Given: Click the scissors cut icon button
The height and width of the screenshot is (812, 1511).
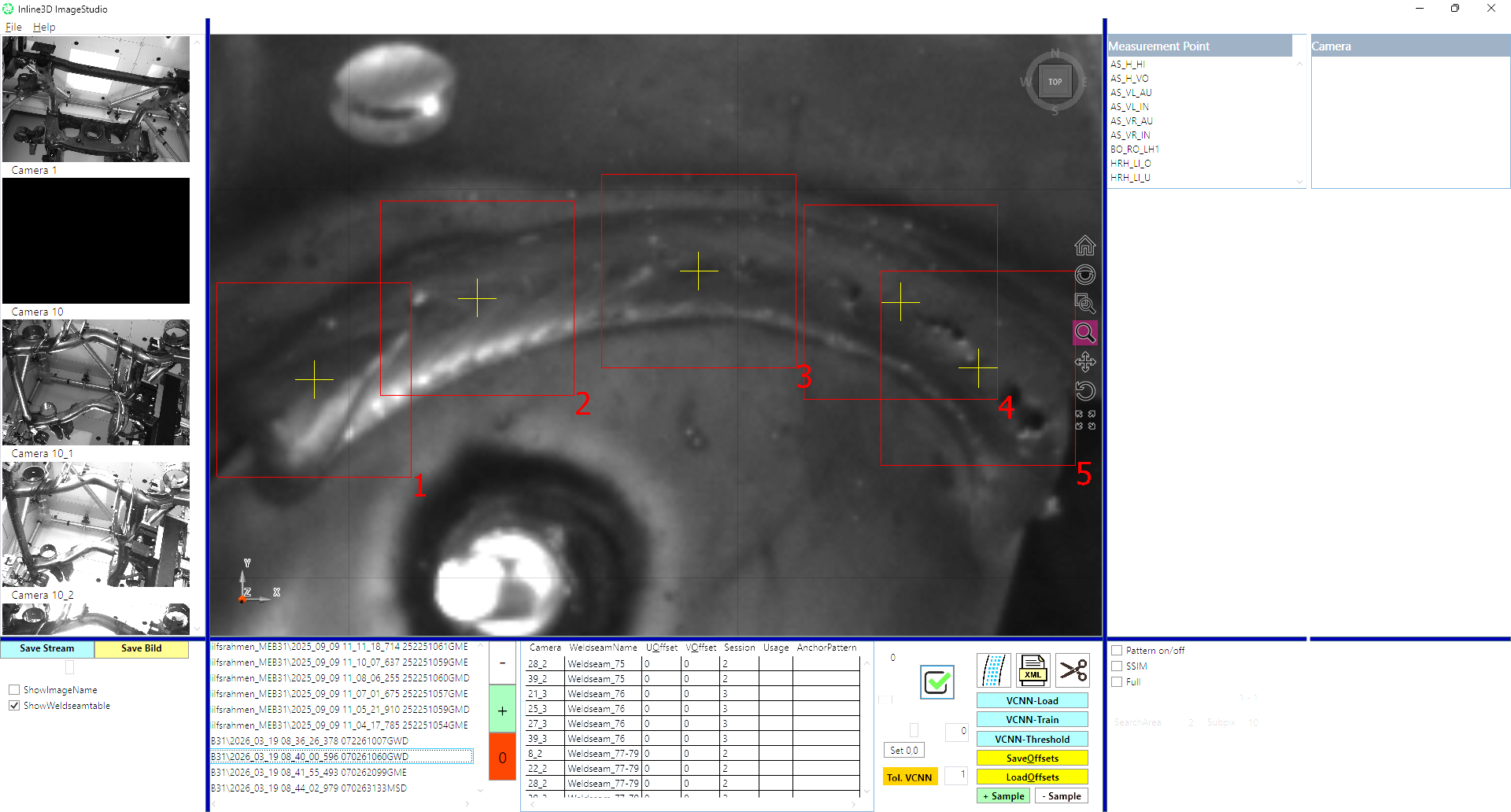Looking at the screenshot, I should click(1072, 670).
